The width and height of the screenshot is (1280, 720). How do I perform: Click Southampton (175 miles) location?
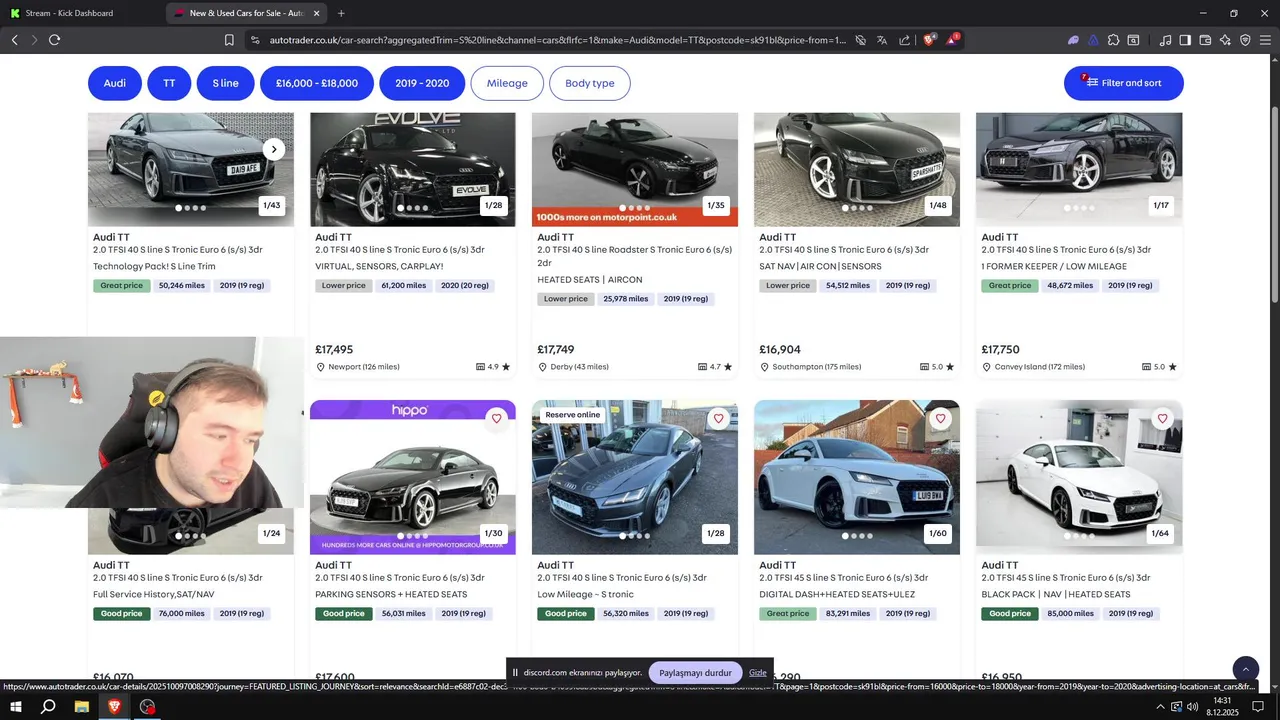(x=810, y=367)
